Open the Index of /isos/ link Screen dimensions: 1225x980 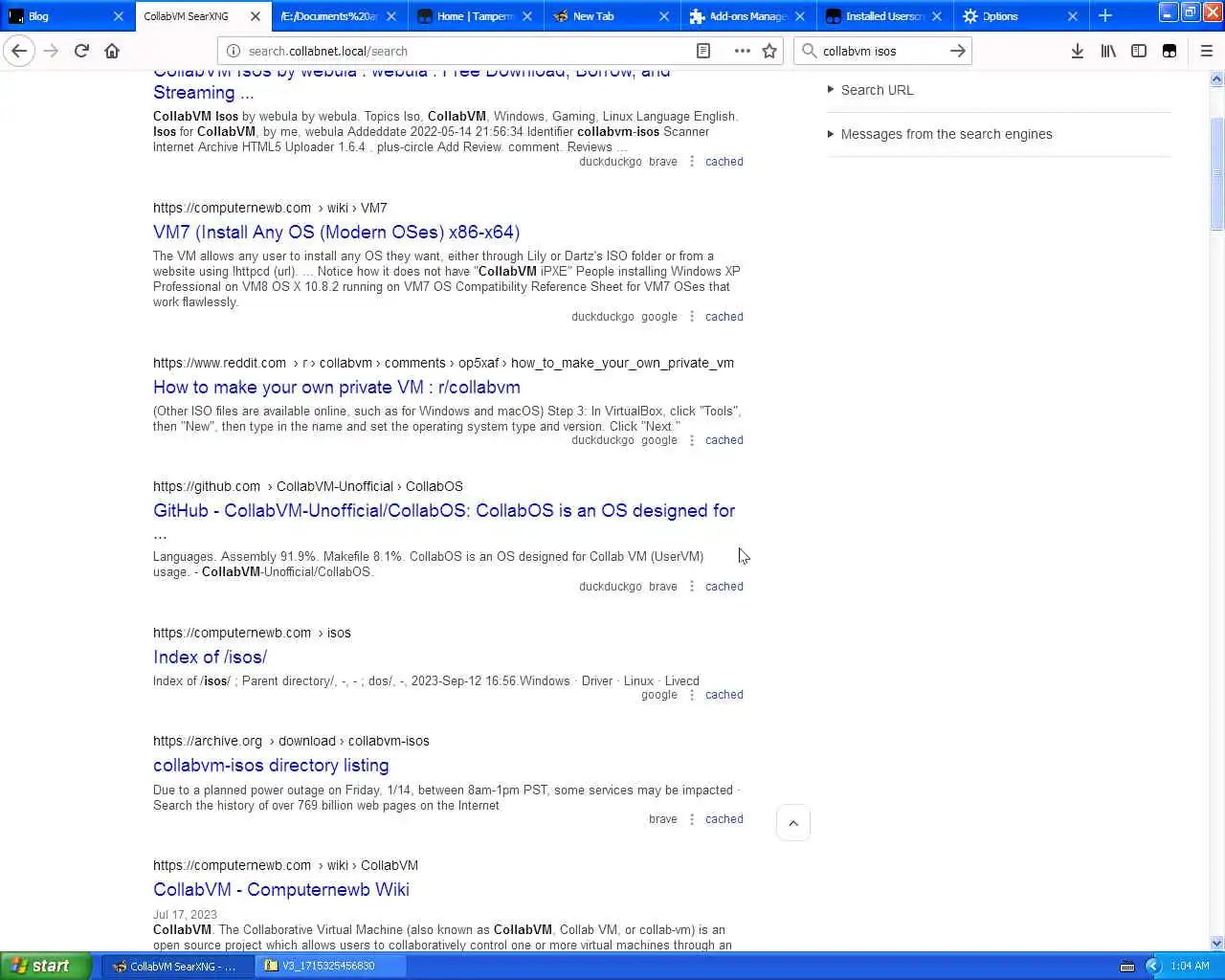pos(210,657)
